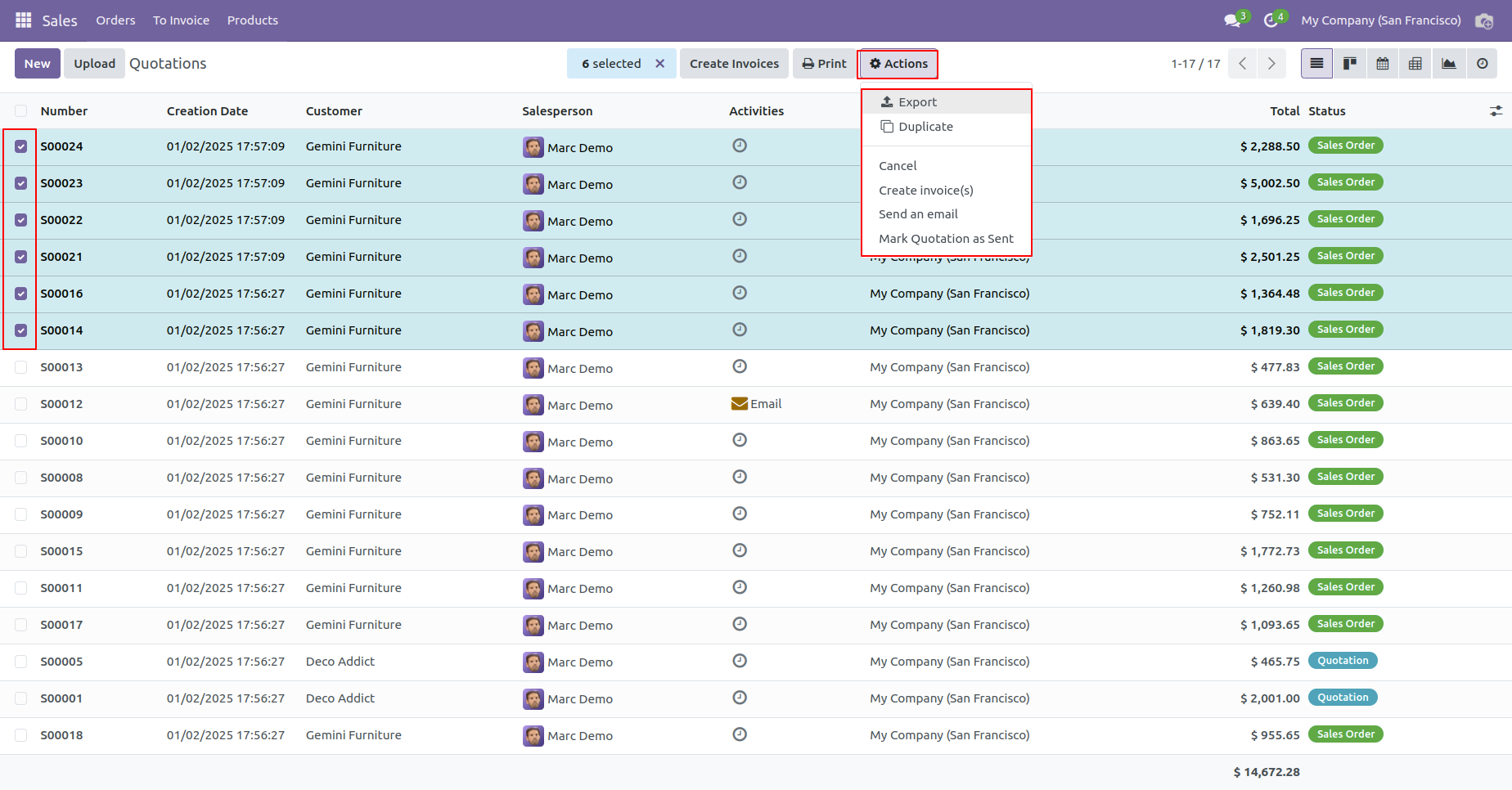Uncheck the S00021 row checkbox

[x=21, y=257]
